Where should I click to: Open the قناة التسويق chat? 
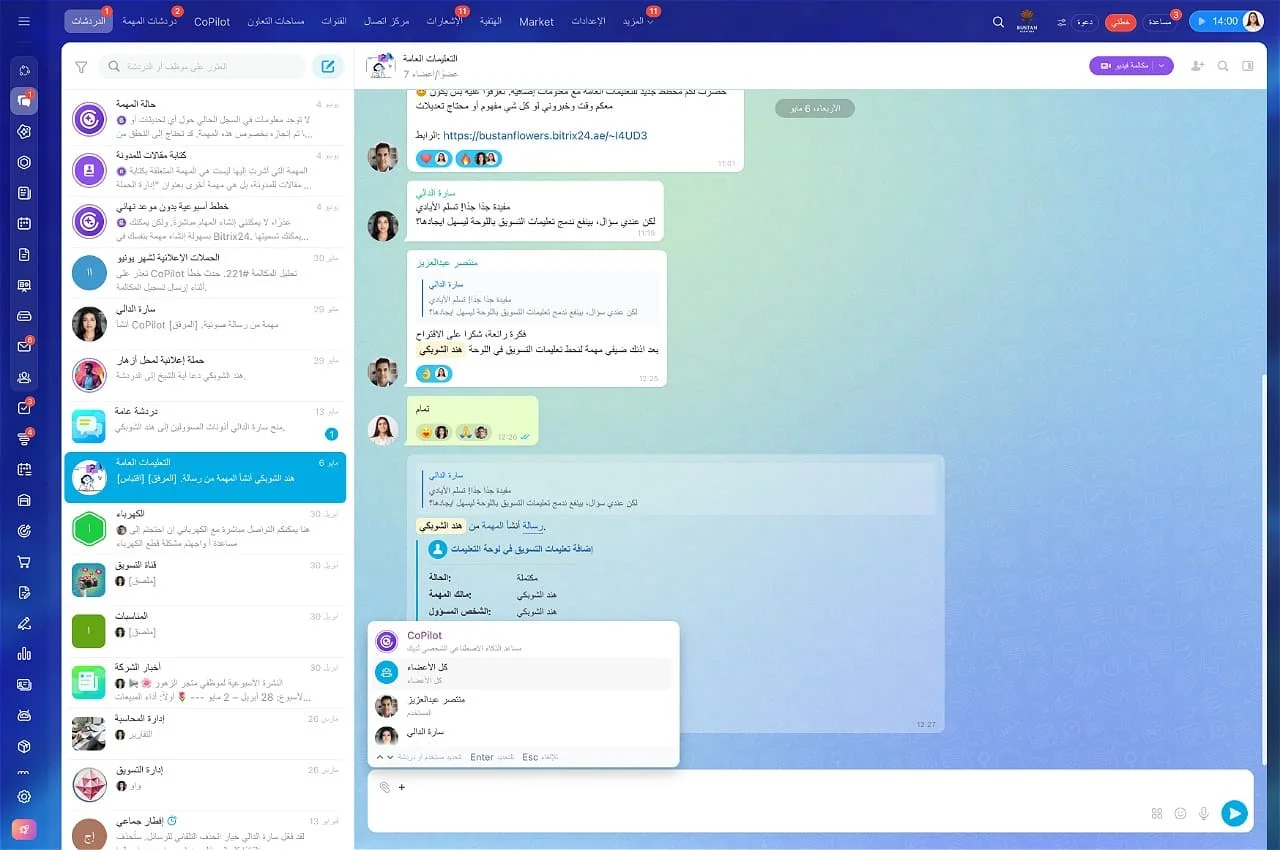(x=208, y=579)
